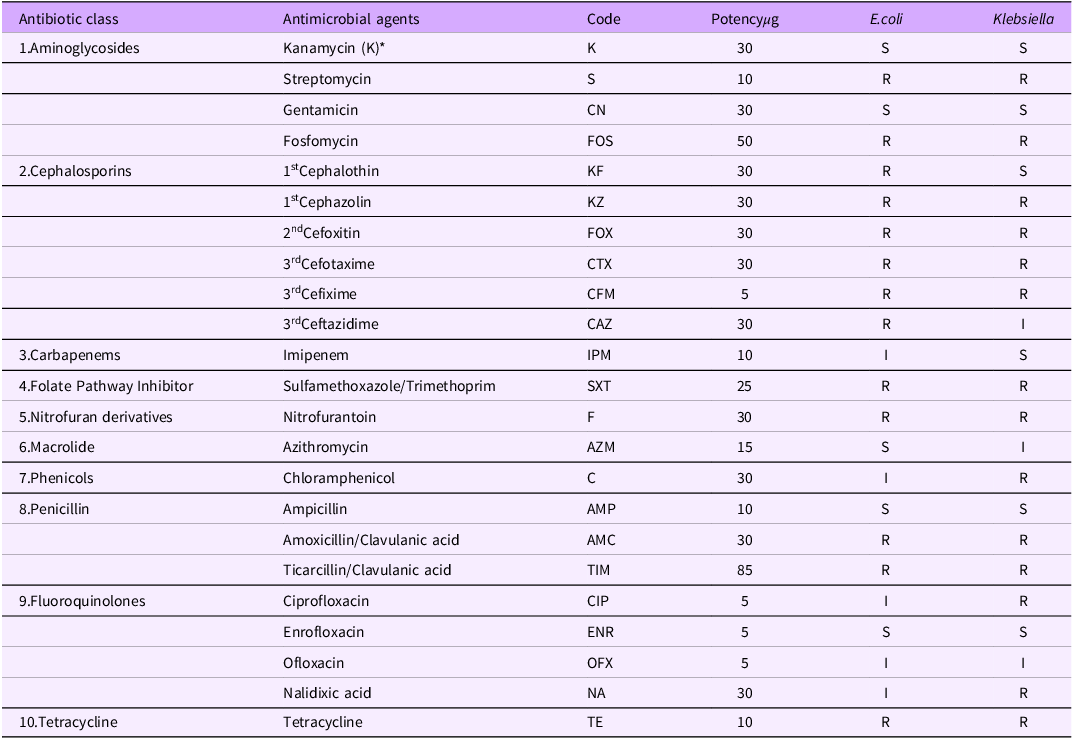Click the 'Code' column header
The width and height of the screenshot is (1073, 739).
point(603,19)
